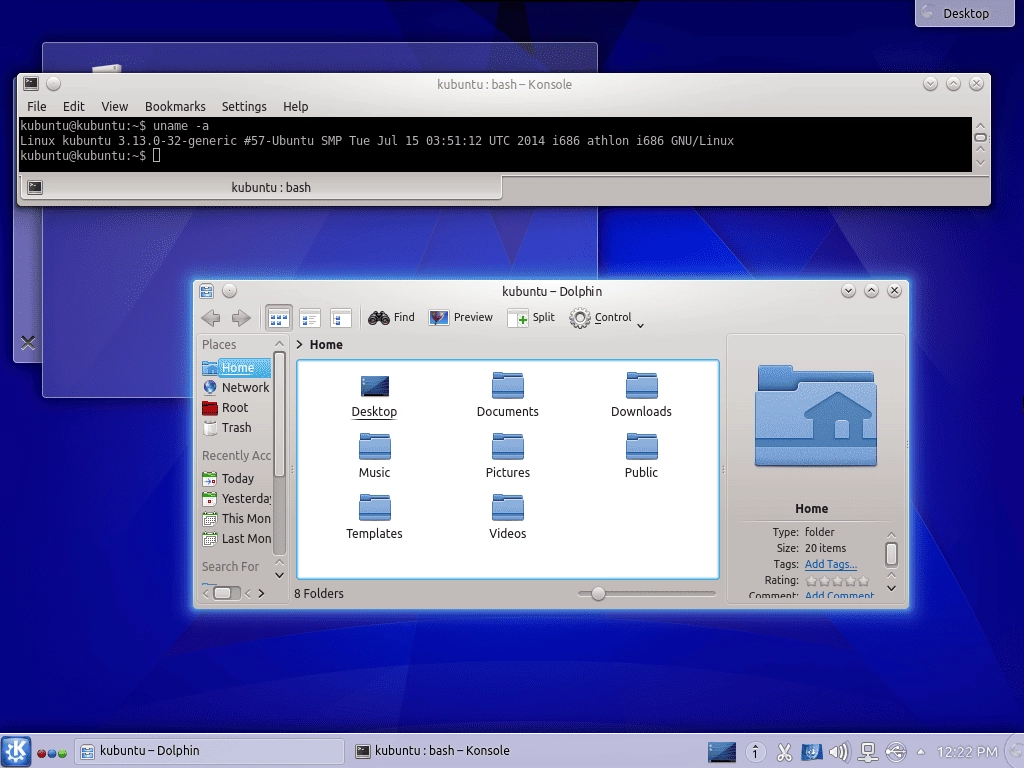
Task: Select Network in Places panel
Action: coord(236,387)
